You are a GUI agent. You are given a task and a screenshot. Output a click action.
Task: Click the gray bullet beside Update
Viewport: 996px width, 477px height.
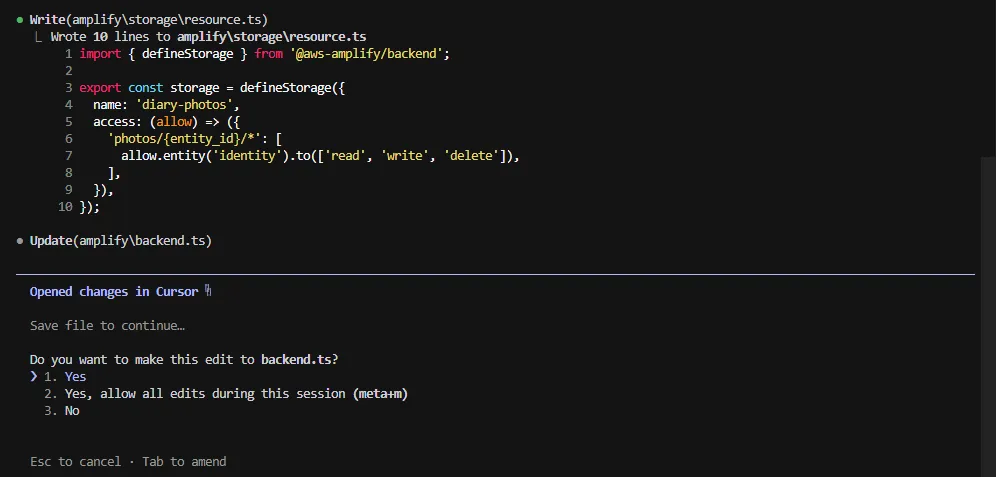coord(20,241)
